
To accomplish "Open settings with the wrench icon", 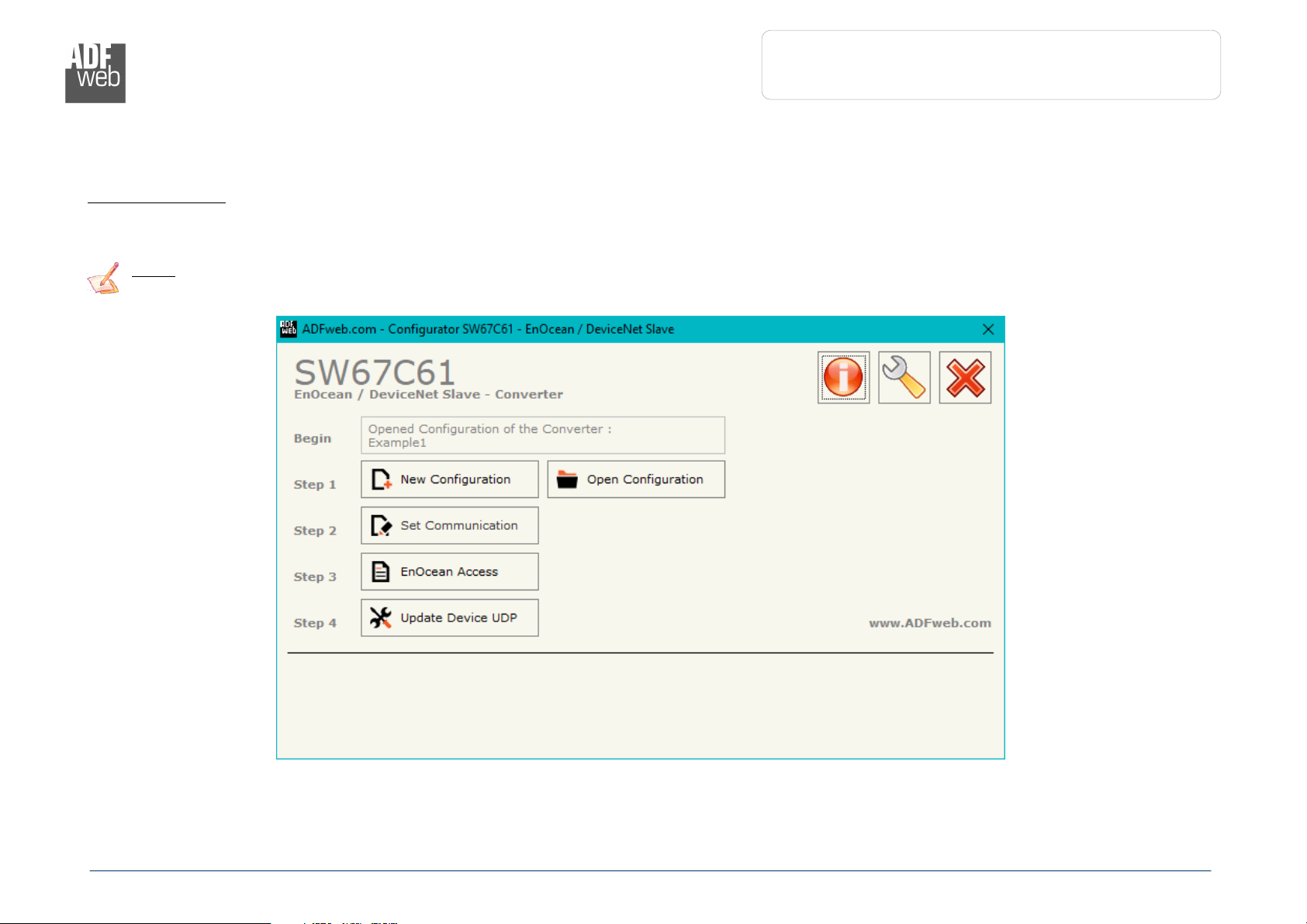I will coord(904,377).
